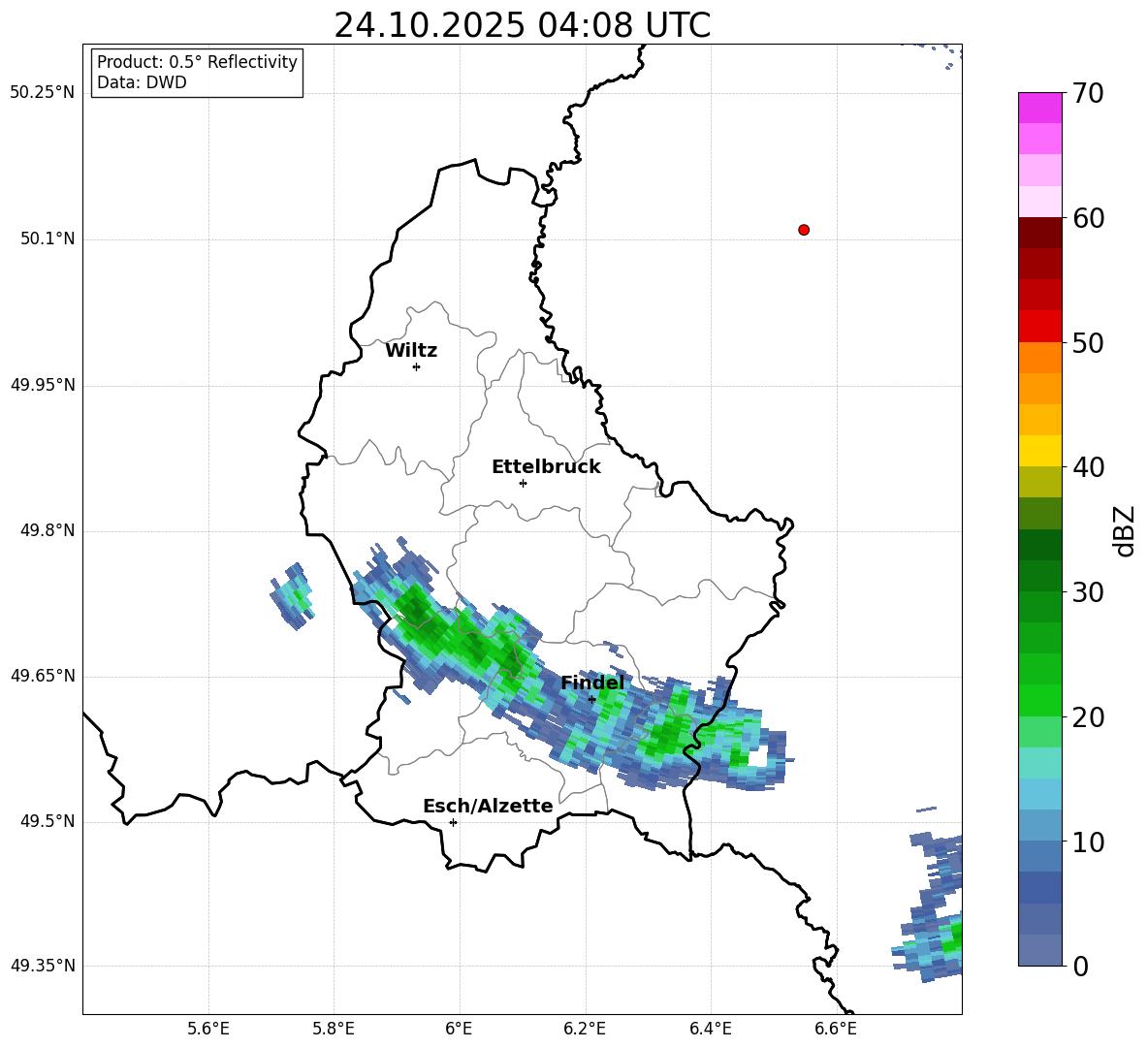Click the 0 value on the colorbar
This screenshot has width=1148, height=1048.
pyautogui.click(x=1080, y=966)
